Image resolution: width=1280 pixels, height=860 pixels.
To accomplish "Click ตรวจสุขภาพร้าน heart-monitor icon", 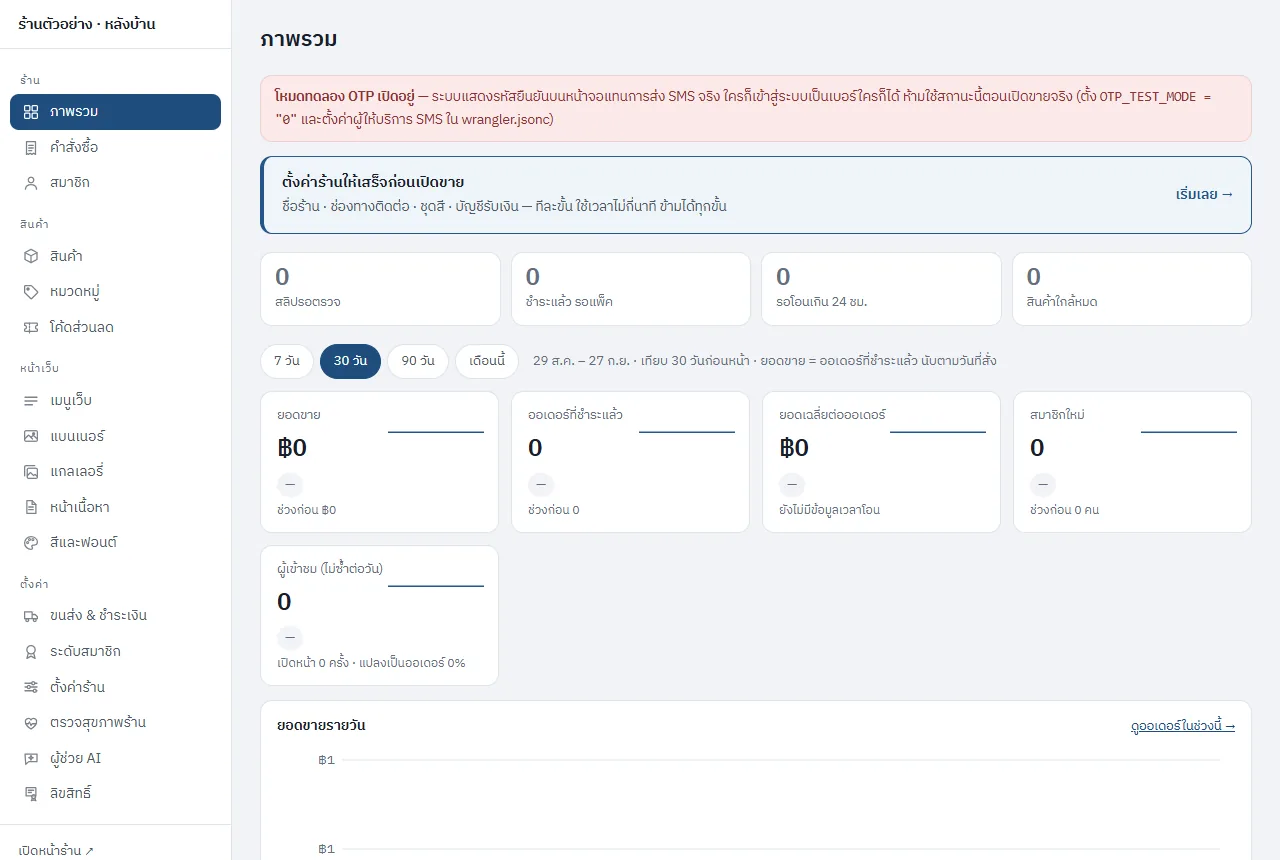I will click(x=31, y=722).
